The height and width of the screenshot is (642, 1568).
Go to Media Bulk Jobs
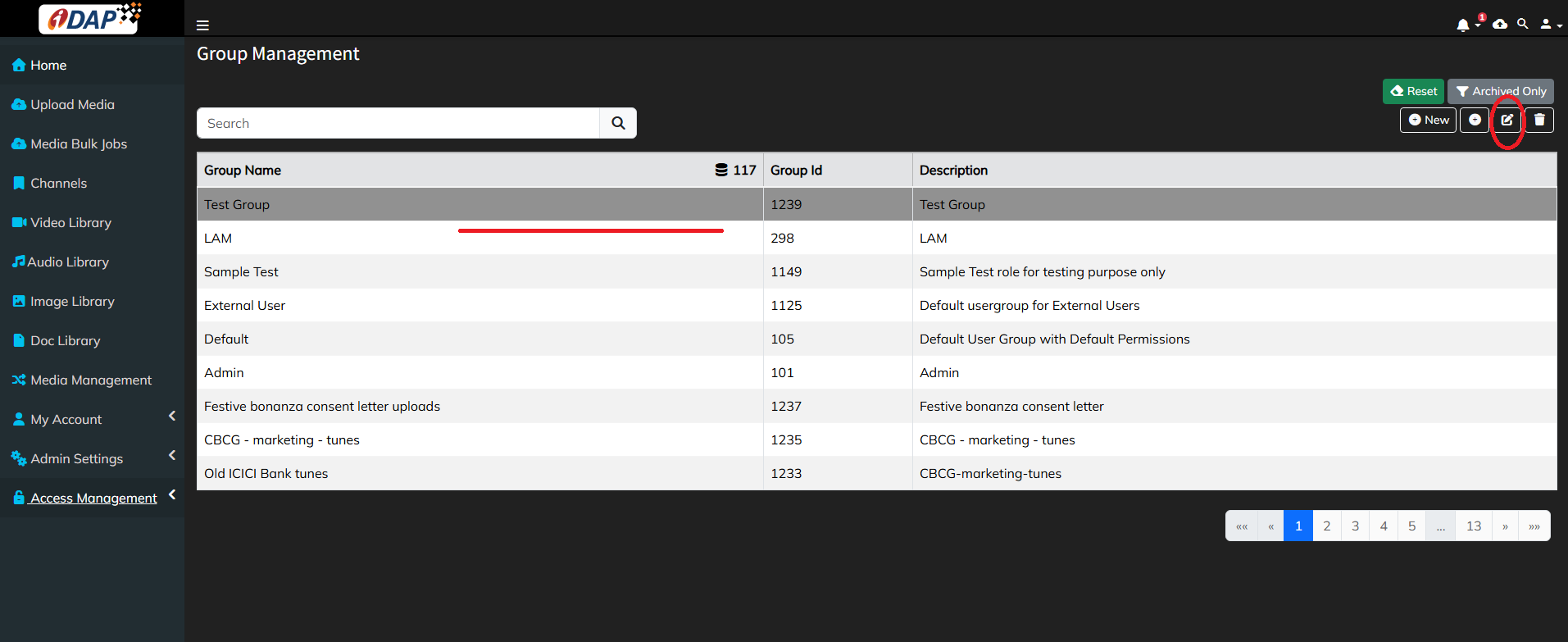pyautogui.click(x=78, y=143)
